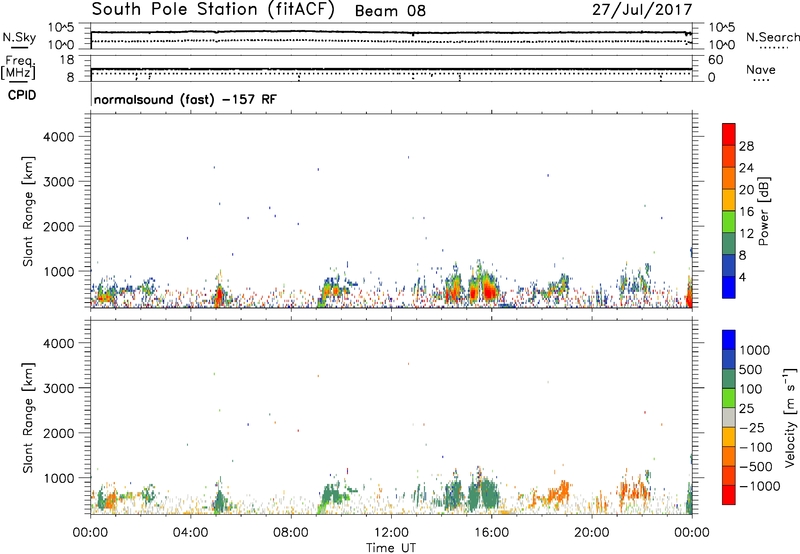This screenshot has height=554, width=800.
Task: Click the '-500' velocity colorbar tick label
Action: (x=756, y=467)
